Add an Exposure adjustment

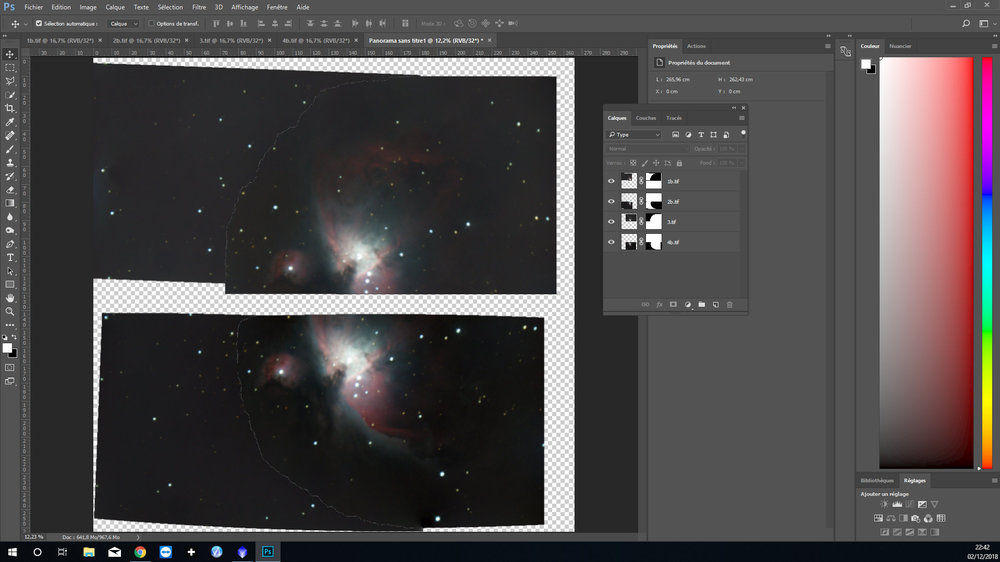point(922,505)
